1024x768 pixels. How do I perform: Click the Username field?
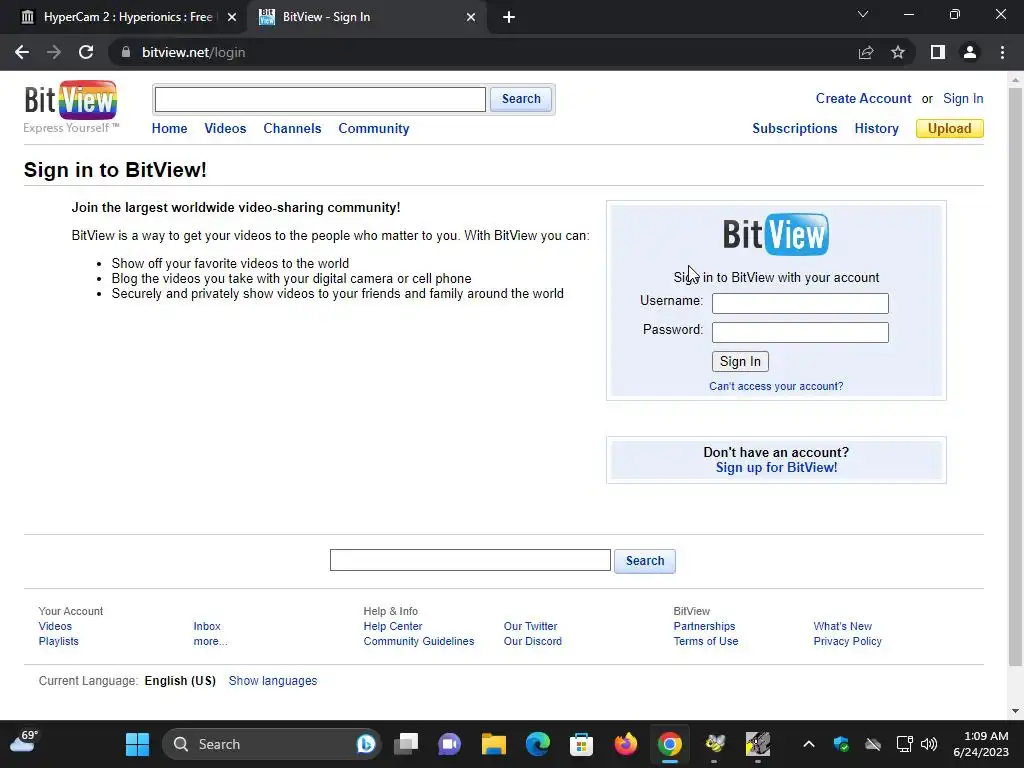[800, 303]
